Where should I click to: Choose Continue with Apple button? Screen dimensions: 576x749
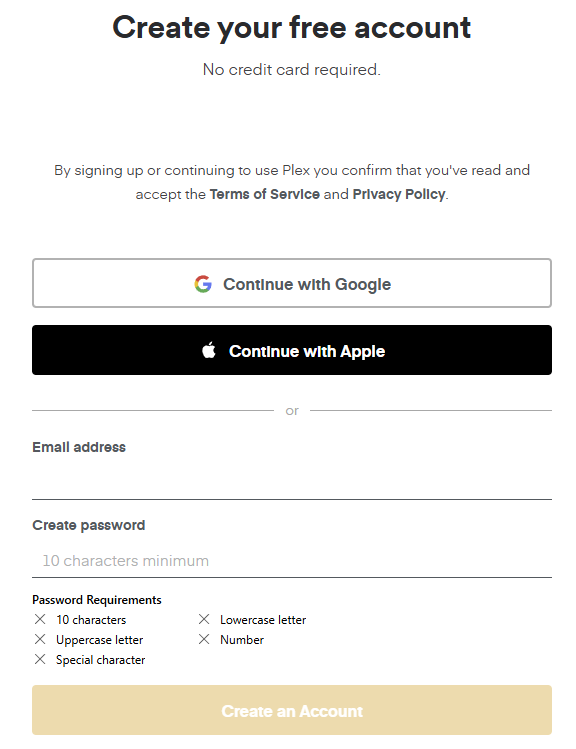pyautogui.click(x=292, y=350)
